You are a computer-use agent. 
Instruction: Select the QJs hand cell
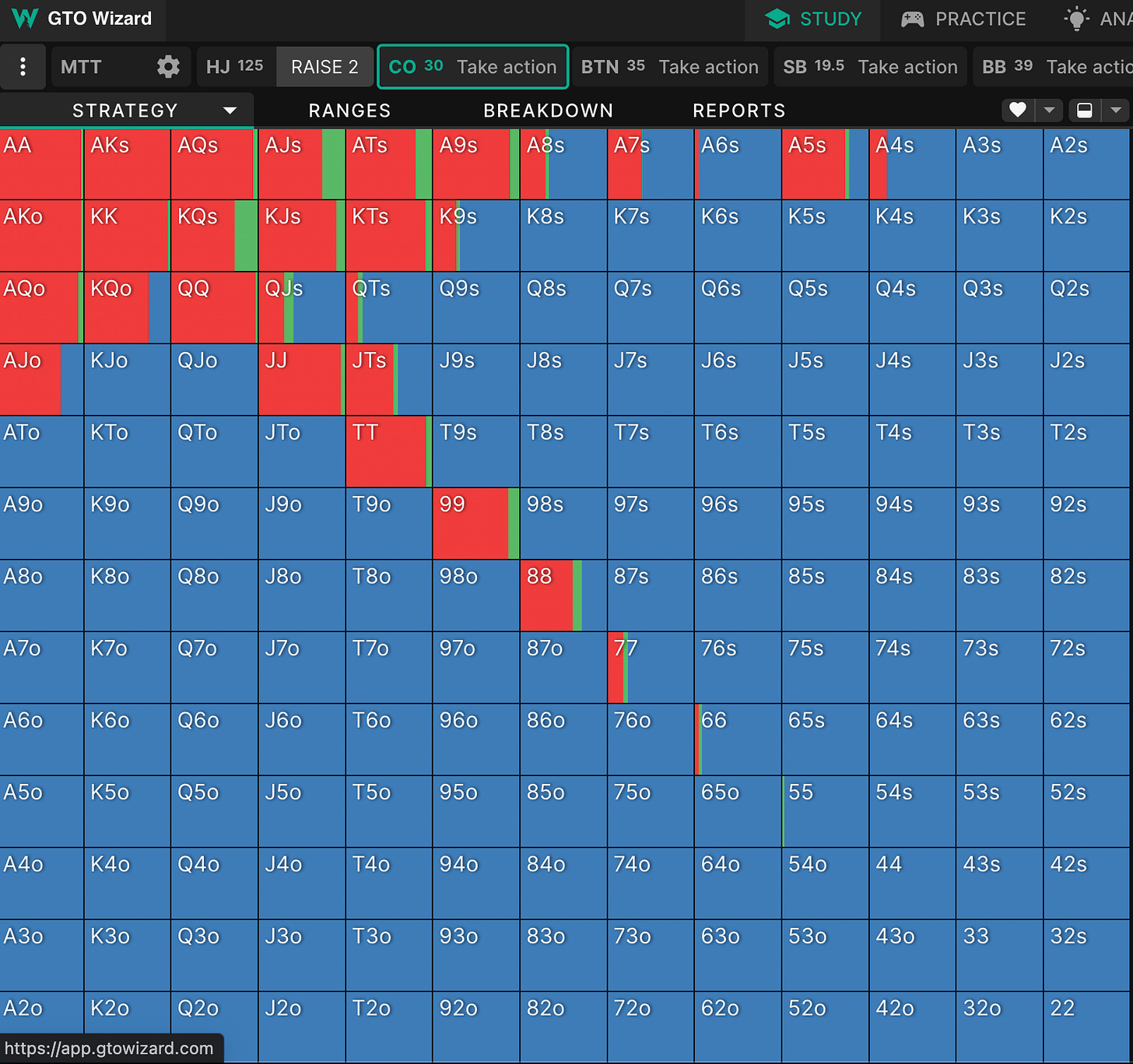(x=302, y=307)
